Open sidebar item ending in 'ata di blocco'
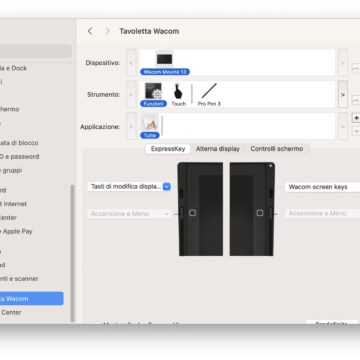 coord(19,143)
